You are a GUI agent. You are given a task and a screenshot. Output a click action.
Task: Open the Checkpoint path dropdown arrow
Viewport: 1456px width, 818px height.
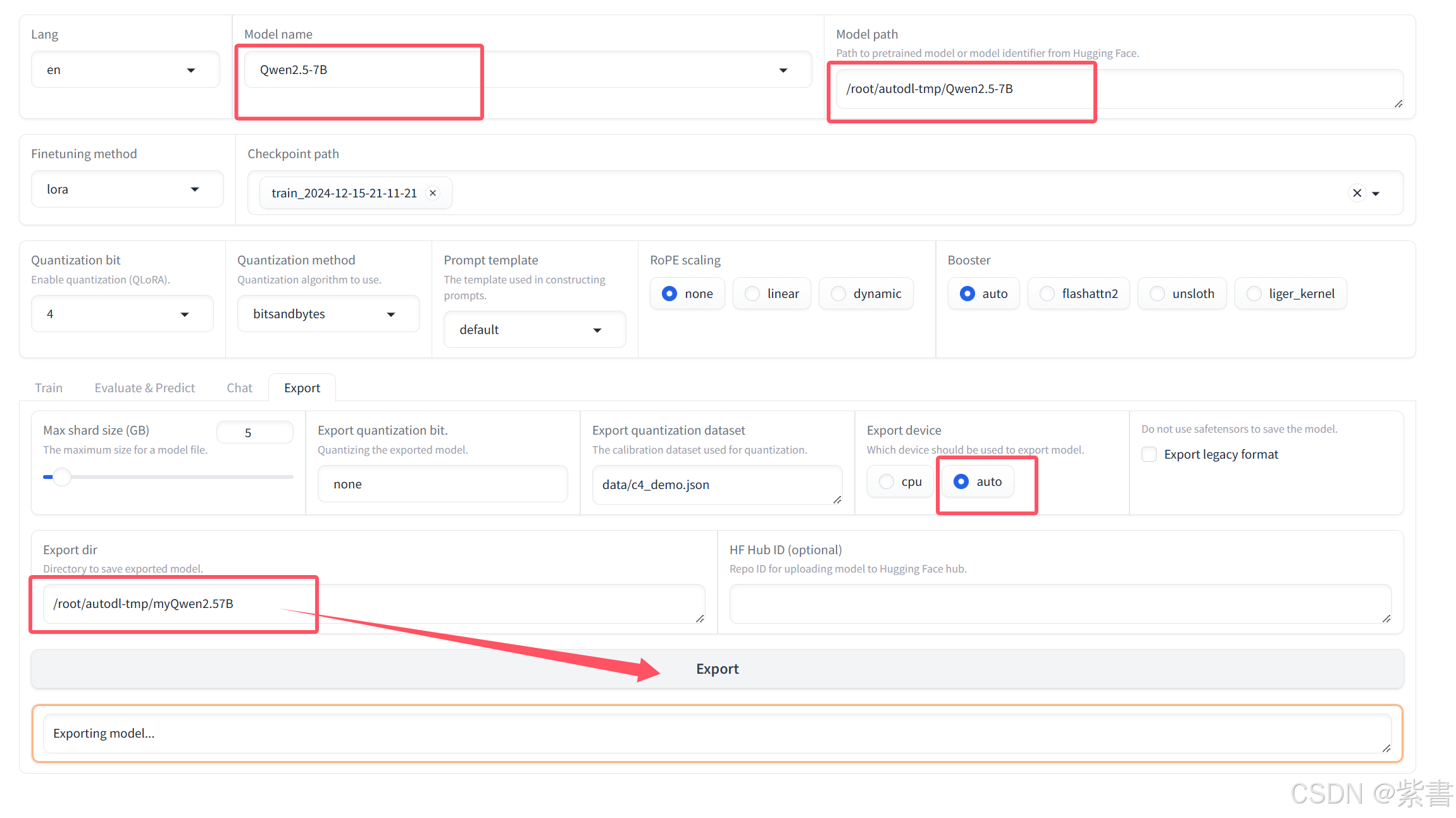click(1376, 194)
